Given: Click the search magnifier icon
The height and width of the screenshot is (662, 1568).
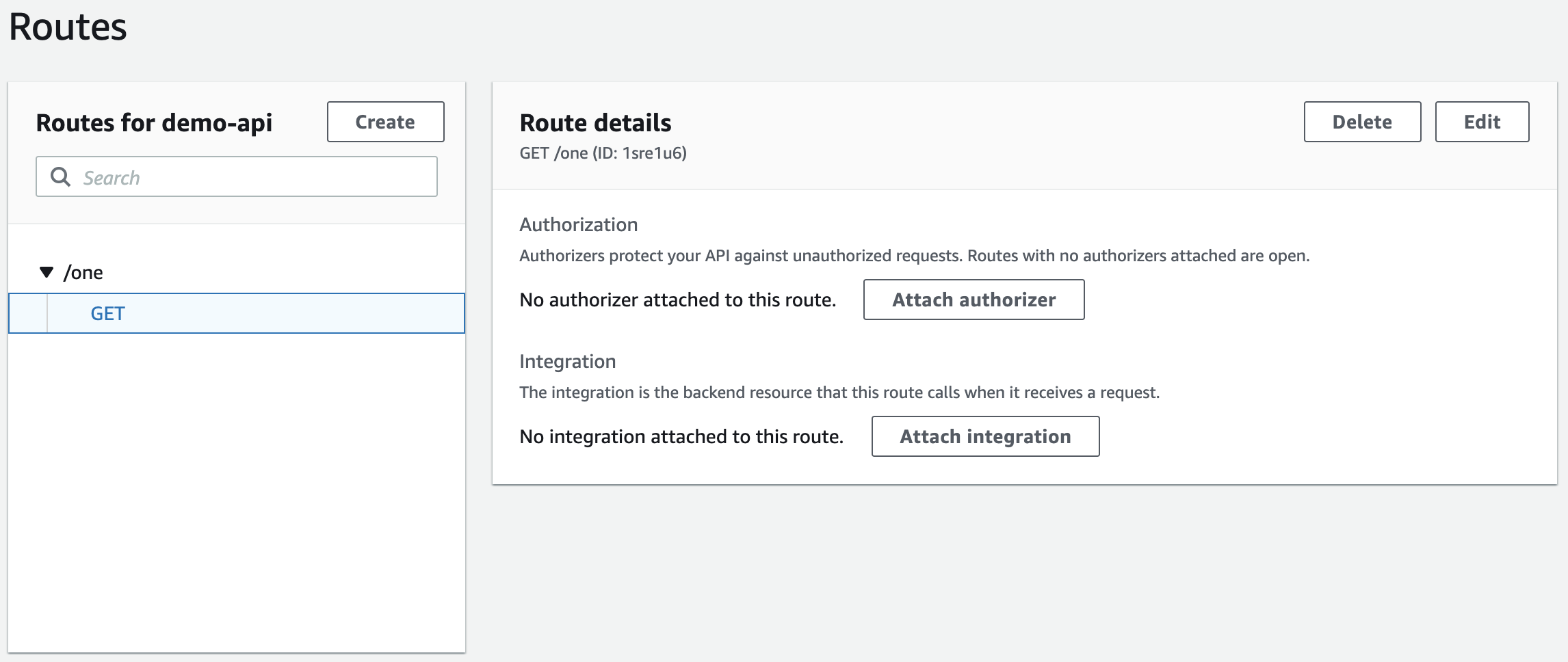Looking at the screenshot, I should [x=61, y=176].
